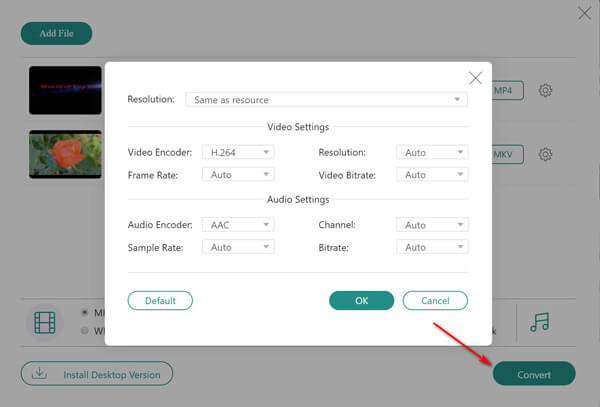Open settings gear for the MKV file

point(545,155)
